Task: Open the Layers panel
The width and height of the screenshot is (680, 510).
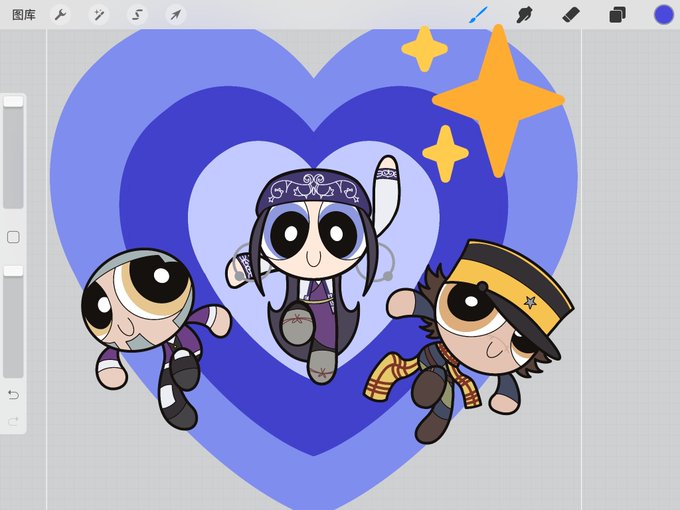Action: [x=617, y=15]
